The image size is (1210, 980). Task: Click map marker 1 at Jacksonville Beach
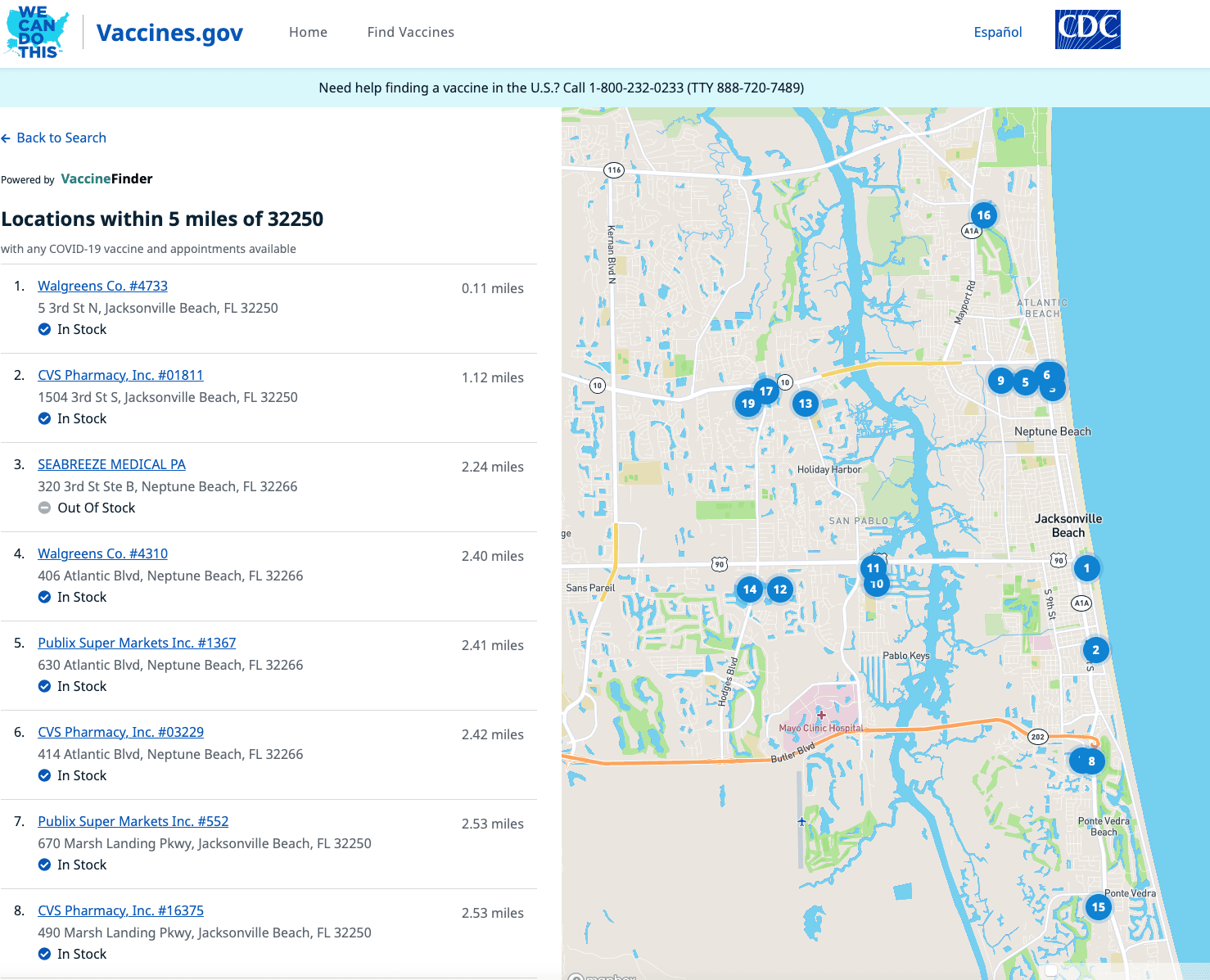[x=1086, y=568]
